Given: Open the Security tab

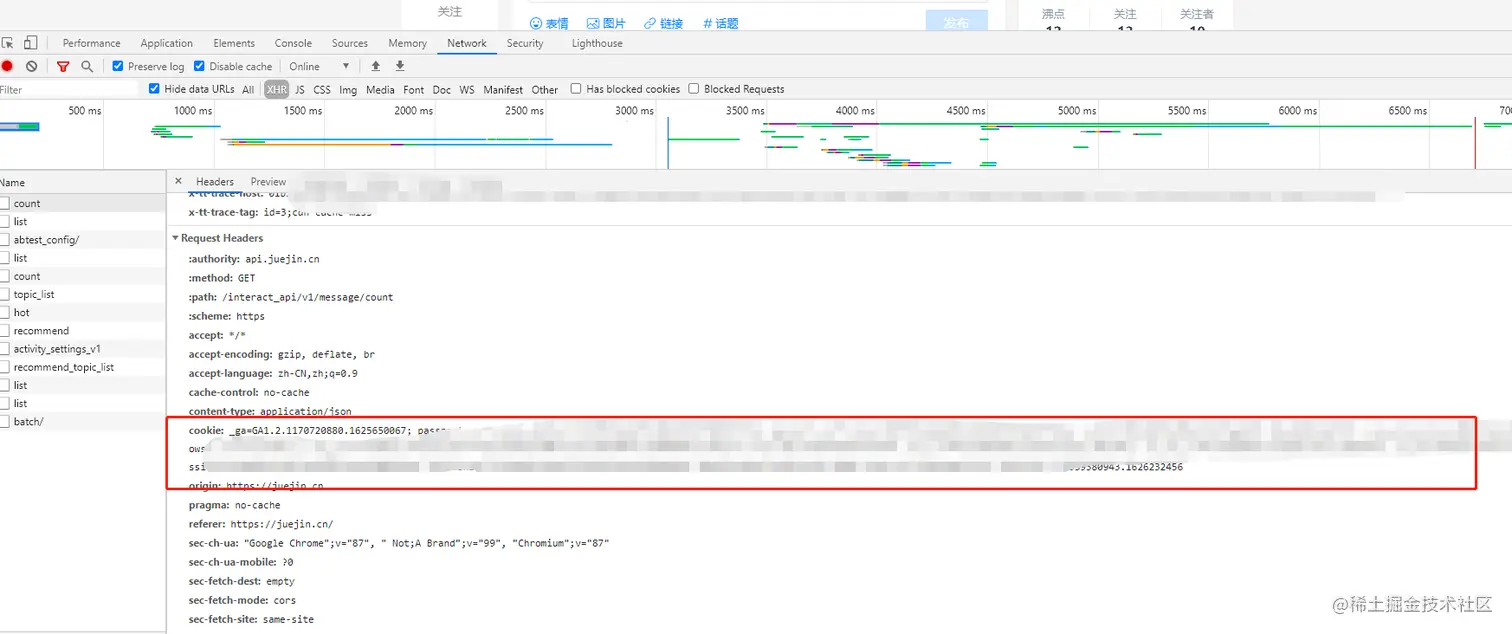Looking at the screenshot, I should click(x=525, y=43).
